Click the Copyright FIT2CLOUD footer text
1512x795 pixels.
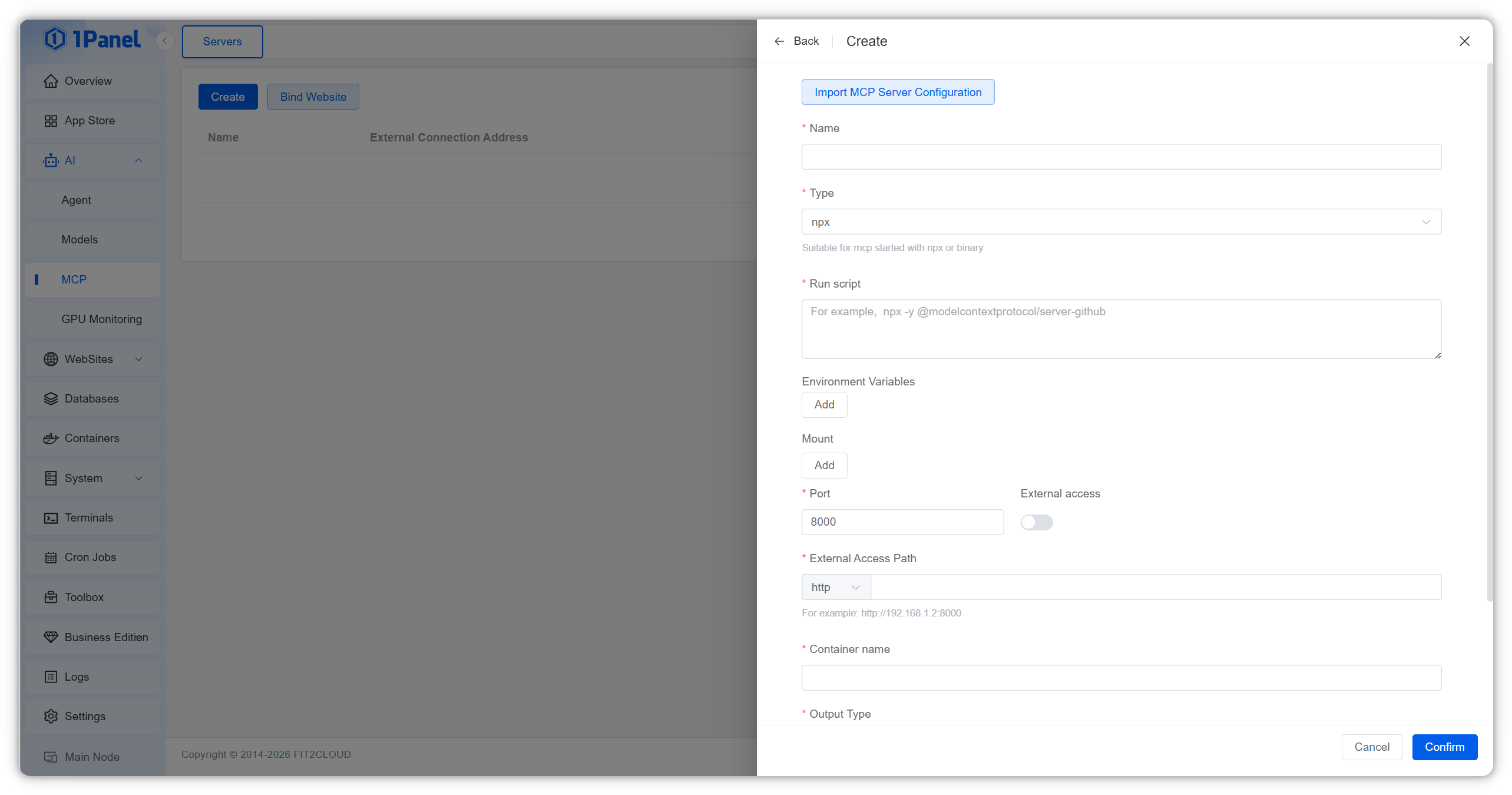coord(266,754)
